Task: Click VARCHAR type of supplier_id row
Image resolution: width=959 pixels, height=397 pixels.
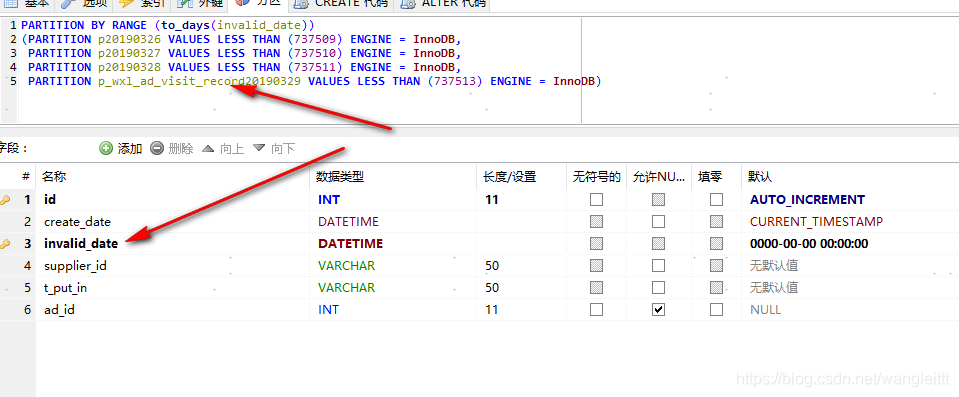Action: tap(346, 265)
